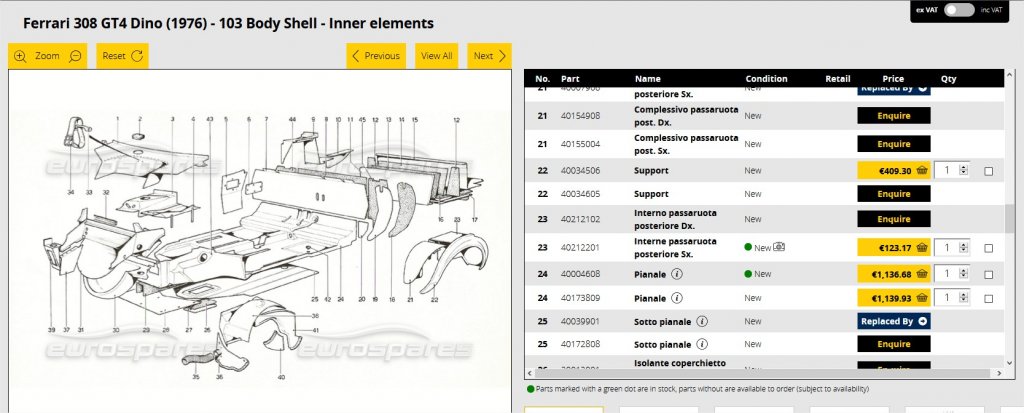The width and height of the screenshot is (1024, 413).
Task: Click the Qty column header
Action: pyautogui.click(x=948, y=78)
